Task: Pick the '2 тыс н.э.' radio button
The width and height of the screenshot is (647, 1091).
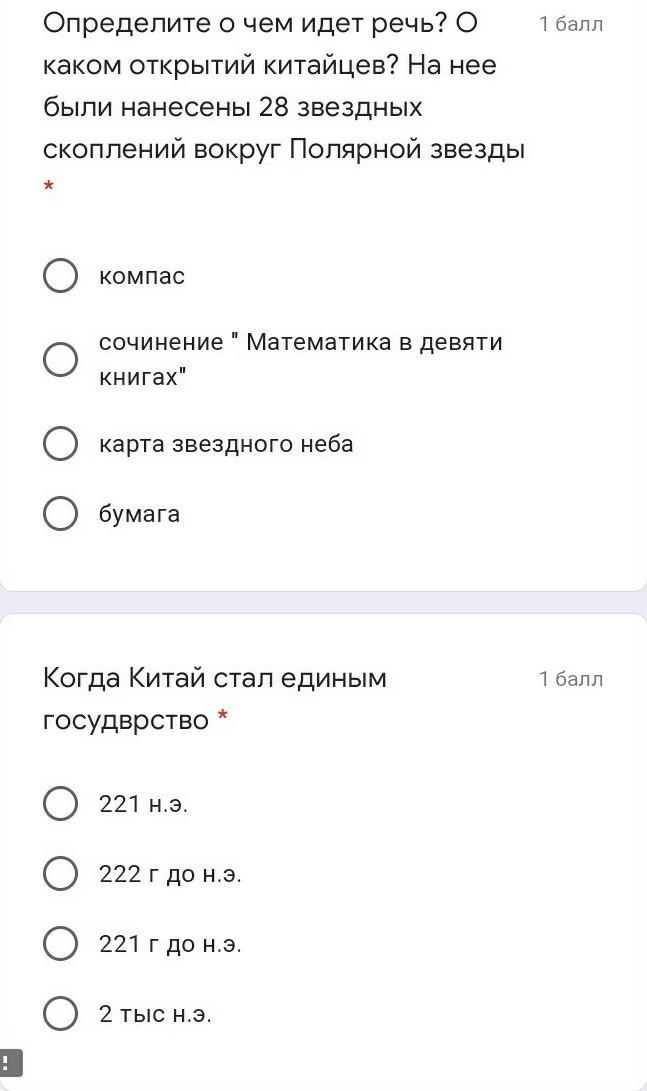Action: point(60,1014)
